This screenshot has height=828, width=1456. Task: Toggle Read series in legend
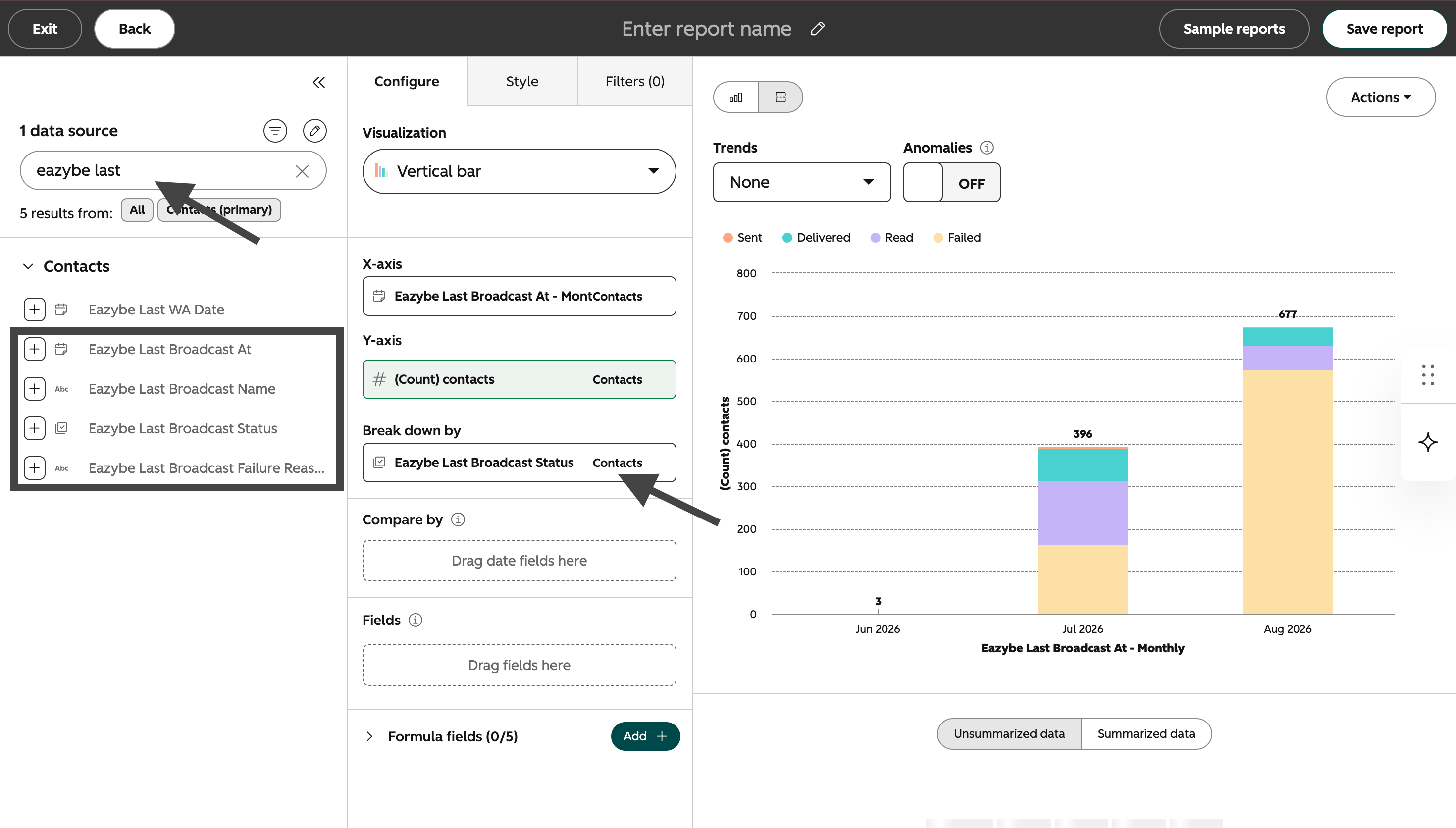pos(891,238)
